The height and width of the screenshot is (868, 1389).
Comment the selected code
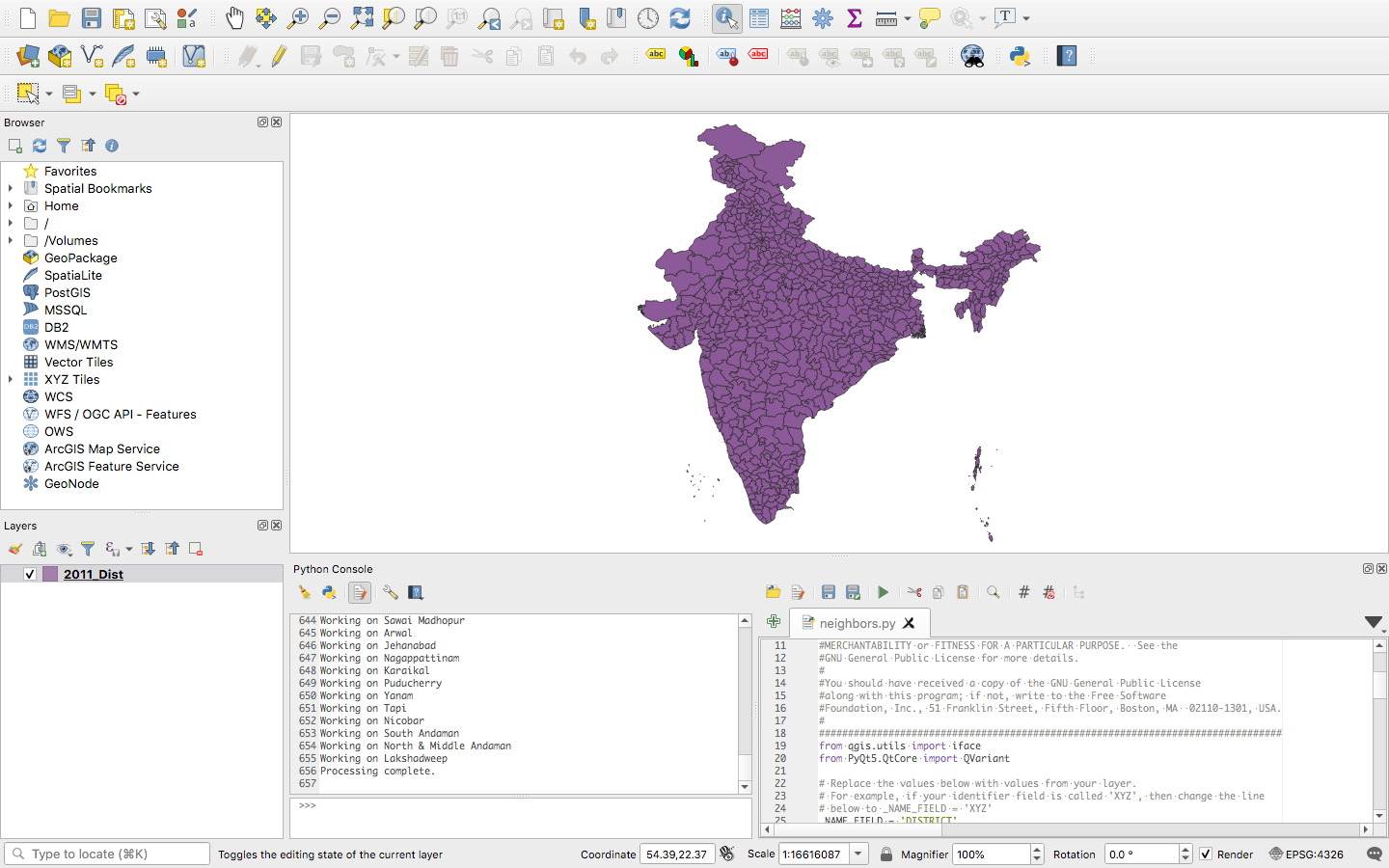(x=1024, y=592)
